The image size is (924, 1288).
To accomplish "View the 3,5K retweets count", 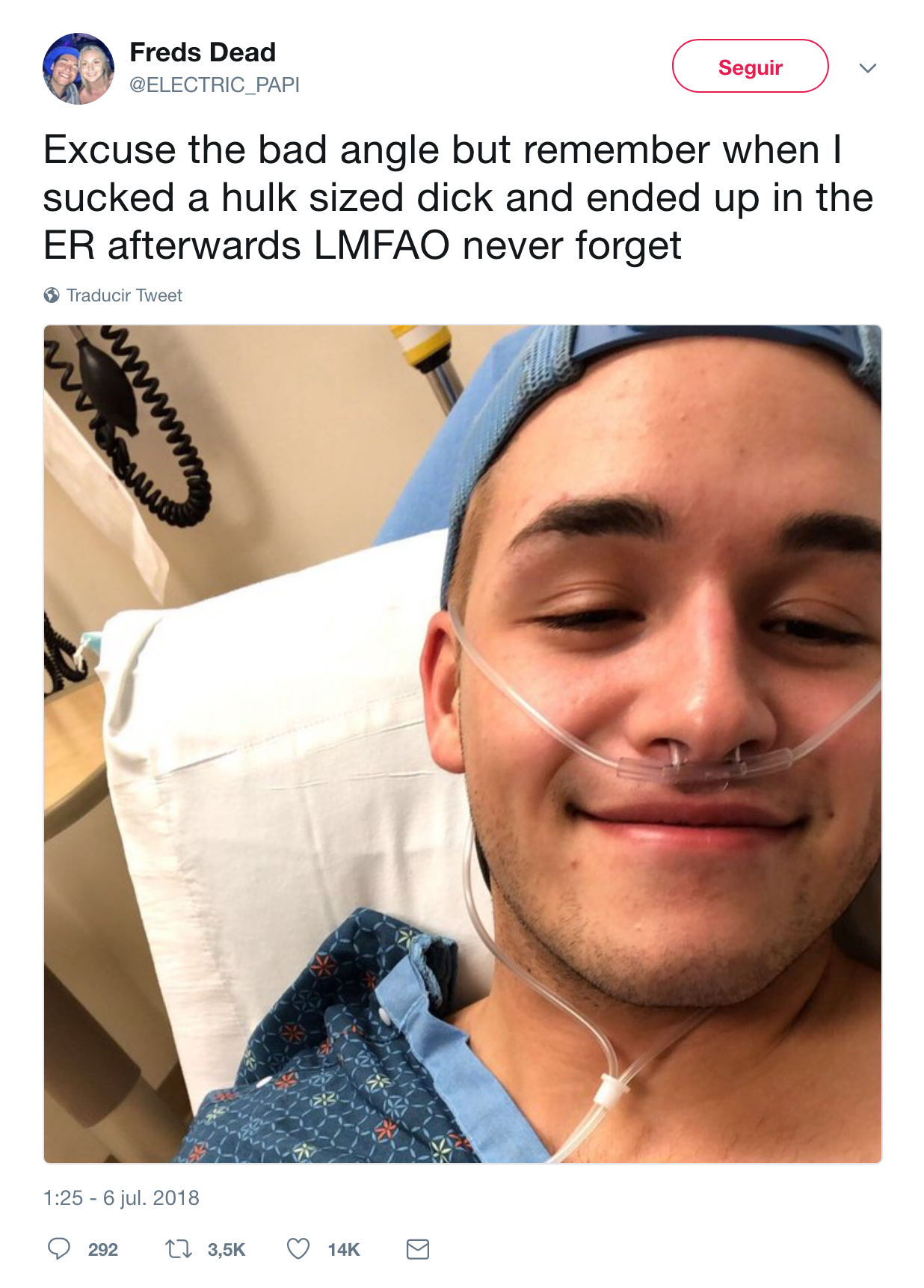I will (x=227, y=1249).
